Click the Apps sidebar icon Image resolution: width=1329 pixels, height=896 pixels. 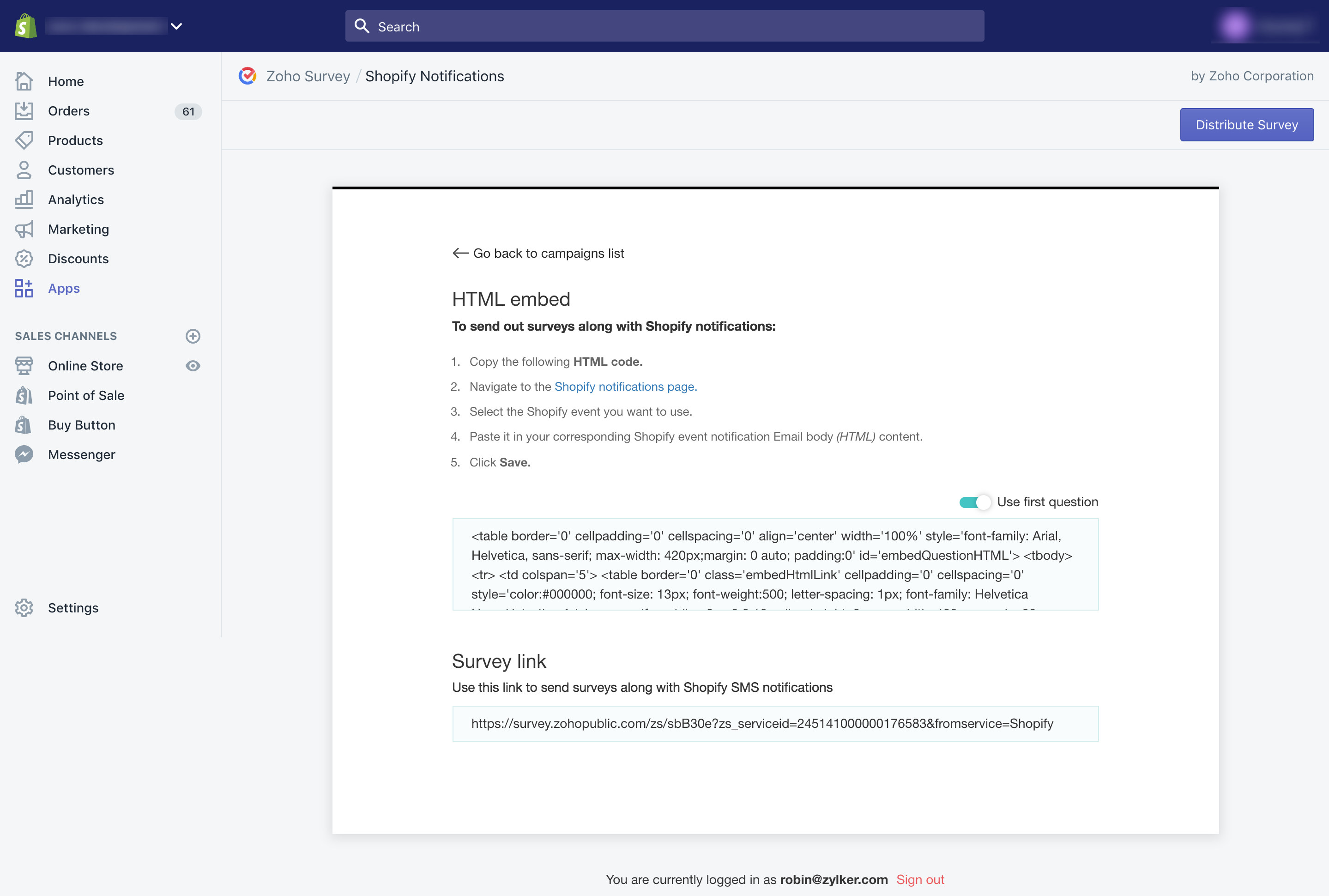click(x=25, y=289)
